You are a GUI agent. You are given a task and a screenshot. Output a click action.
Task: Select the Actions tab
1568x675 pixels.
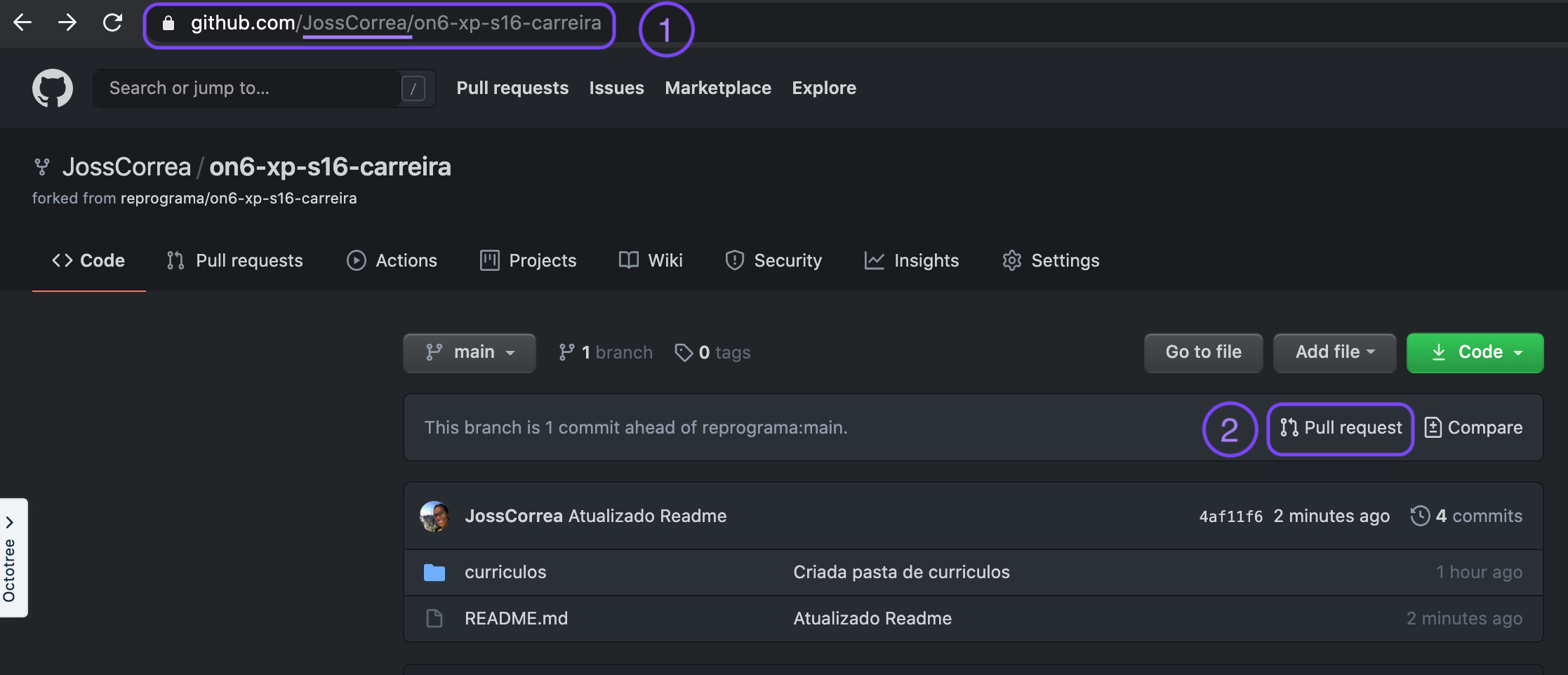pos(392,260)
